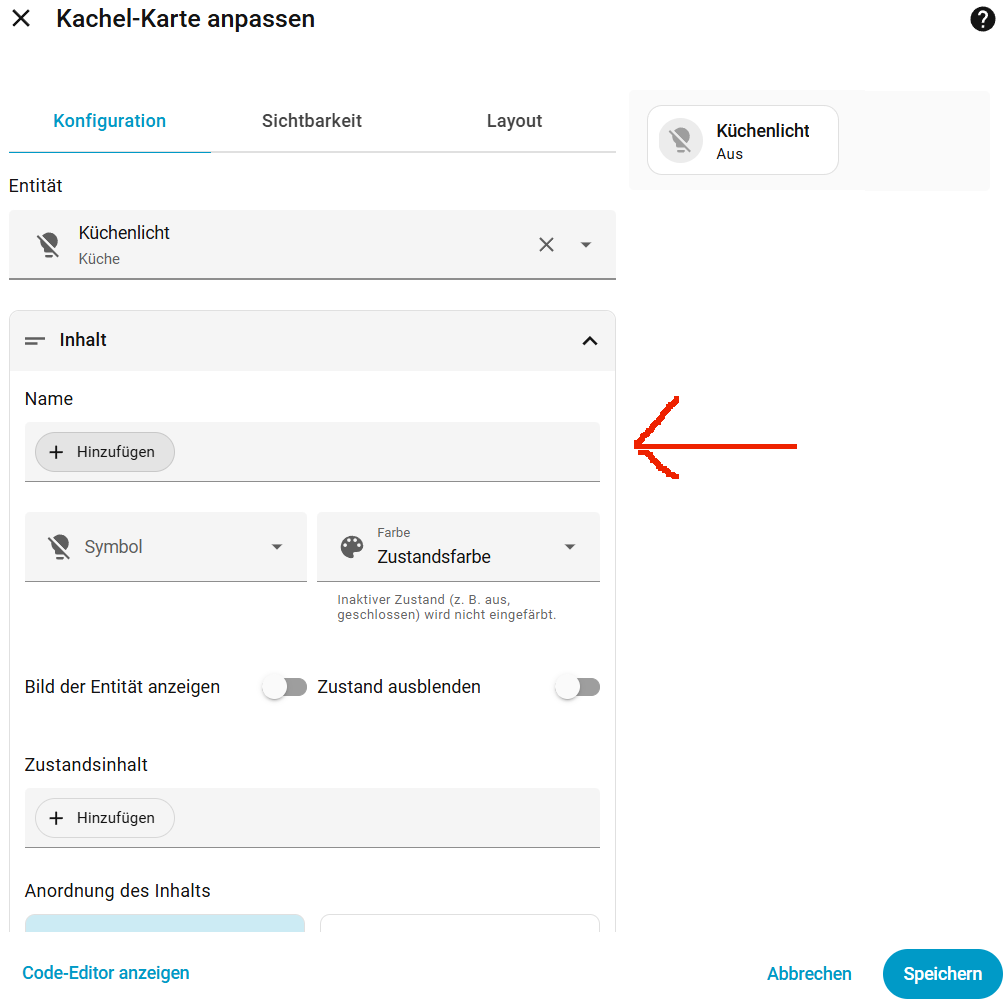Clear the Küchenlicht entity selection
Image resolution: width=1003 pixels, height=1006 pixels.
click(546, 244)
